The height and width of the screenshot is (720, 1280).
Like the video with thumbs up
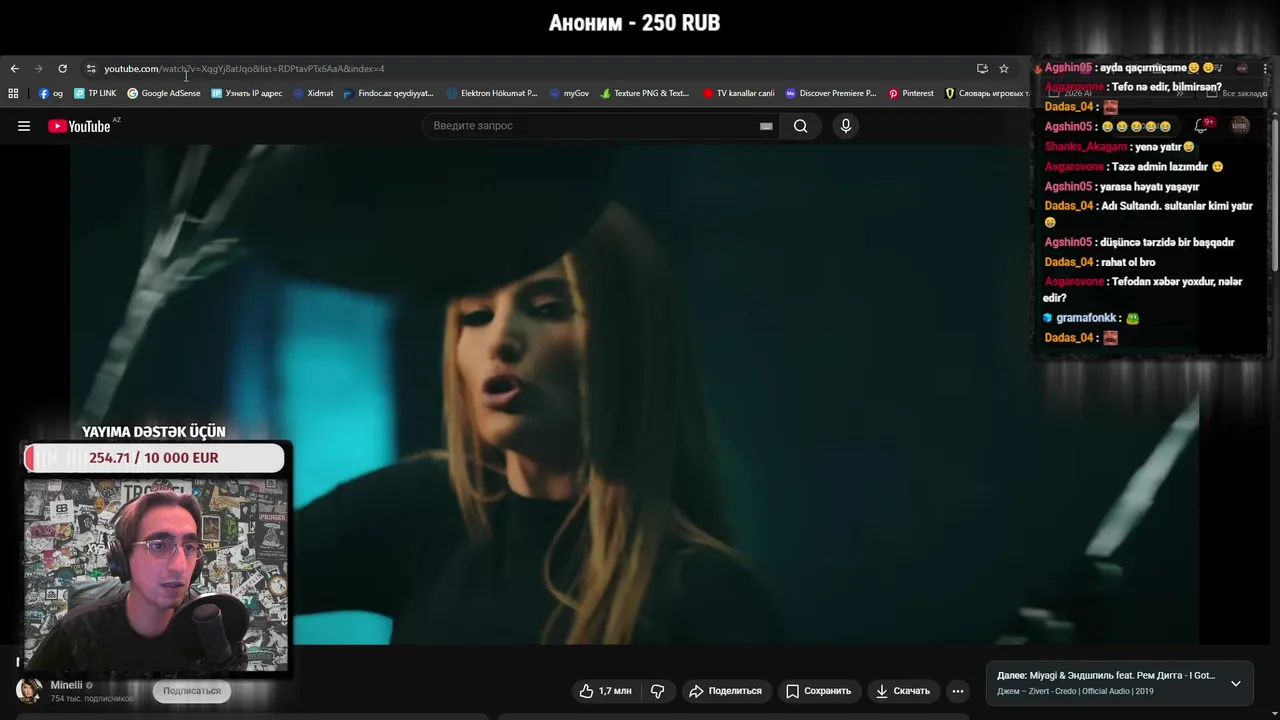click(605, 691)
